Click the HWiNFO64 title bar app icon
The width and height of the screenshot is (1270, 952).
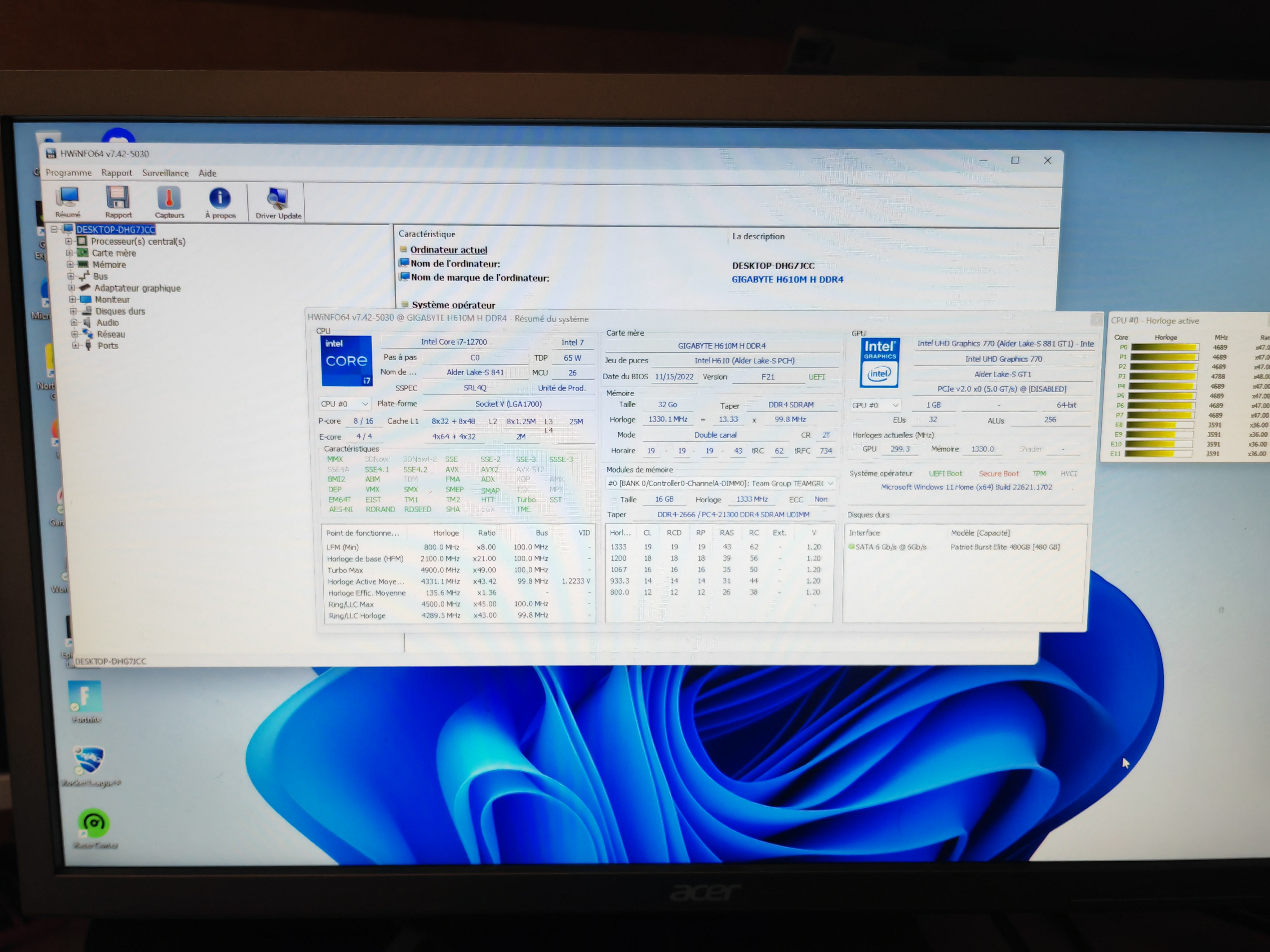pyautogui.click(x=51, y=153)
